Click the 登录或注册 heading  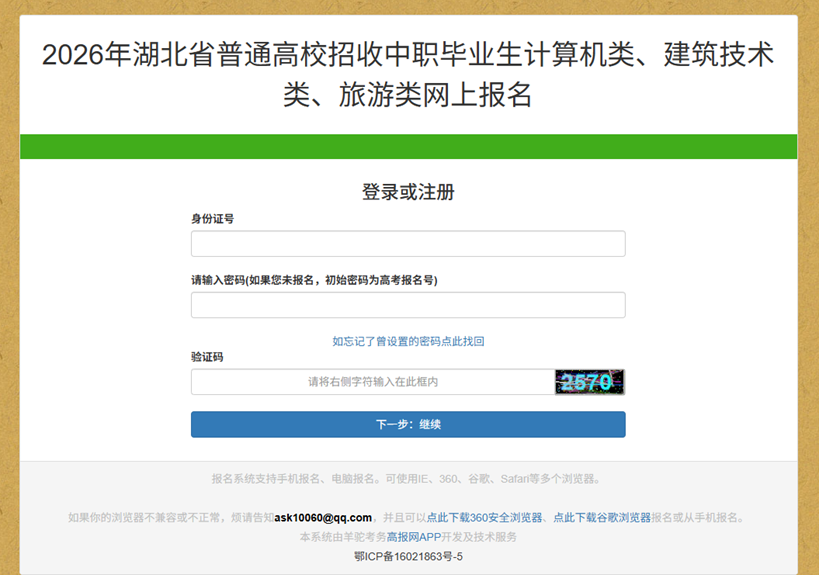[408, 192]
